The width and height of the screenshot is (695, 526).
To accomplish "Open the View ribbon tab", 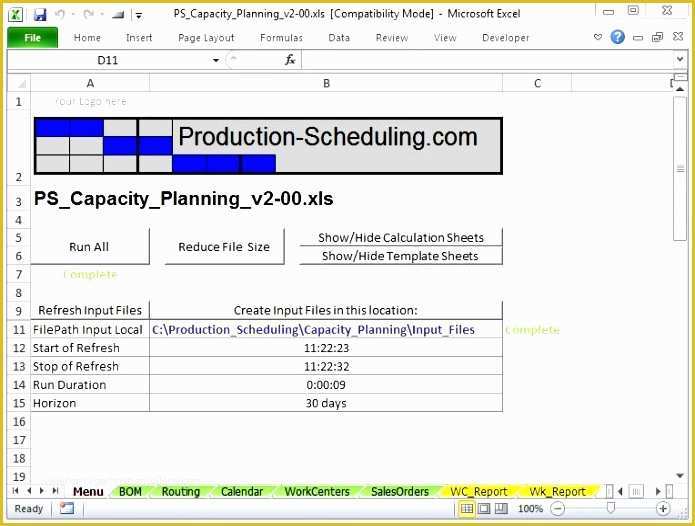I will (445, 38).
